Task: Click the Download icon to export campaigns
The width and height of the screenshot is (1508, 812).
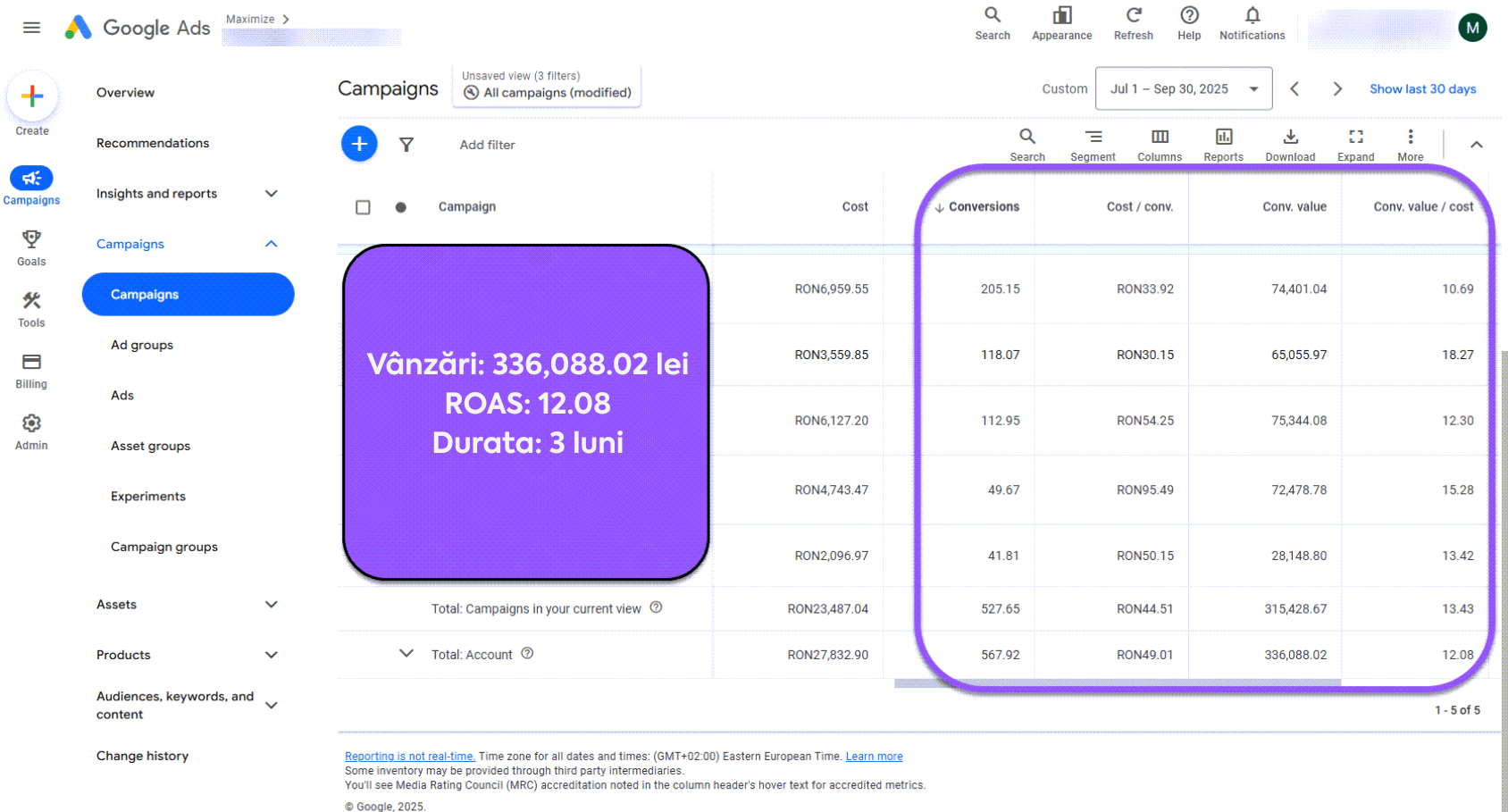Action: click(x=1290, y=143)
